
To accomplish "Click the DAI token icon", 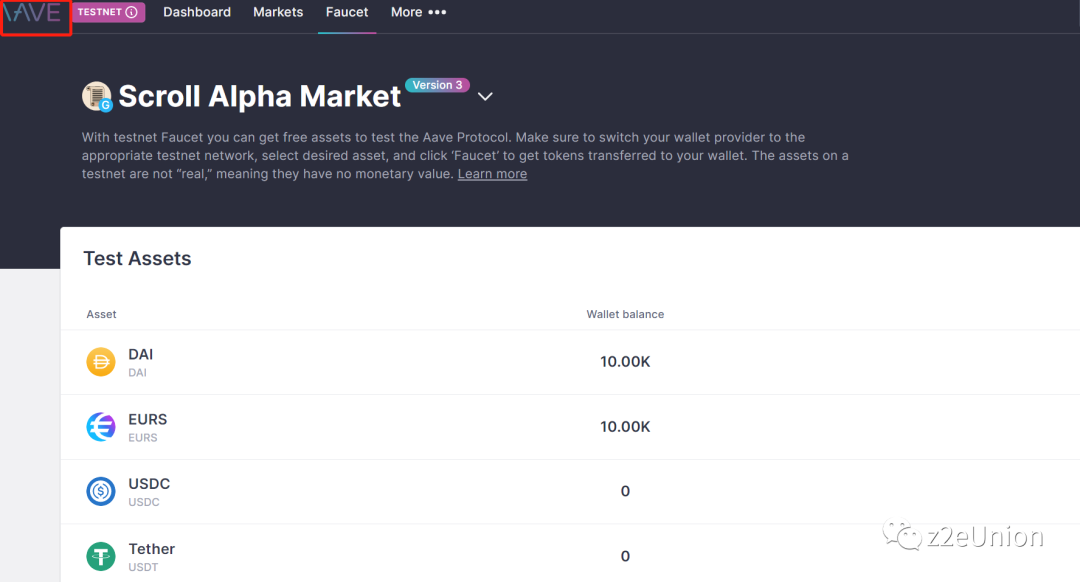I will pos(101,362).
